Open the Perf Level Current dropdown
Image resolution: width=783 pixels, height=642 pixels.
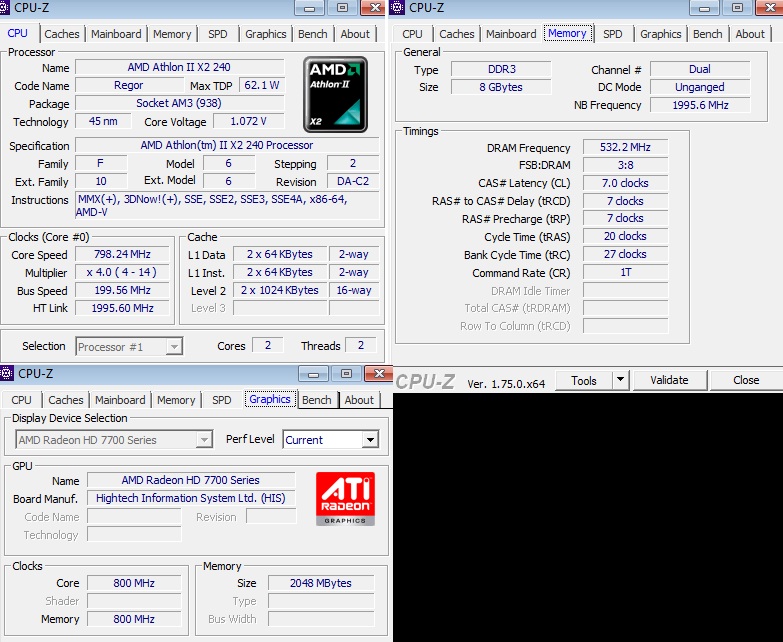coord(370,440)
